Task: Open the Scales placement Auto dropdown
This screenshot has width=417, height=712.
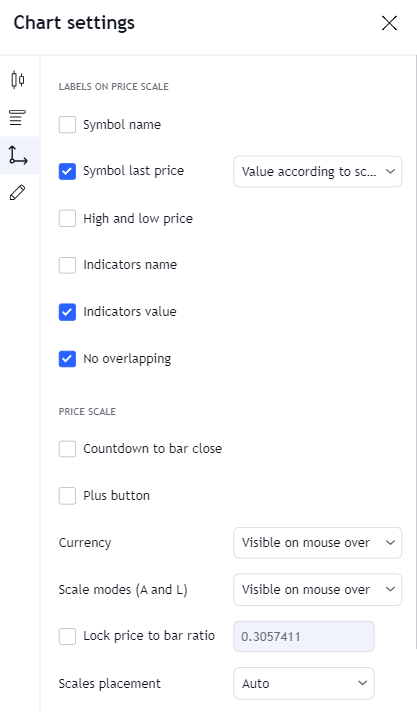Action: coord(304,683)
